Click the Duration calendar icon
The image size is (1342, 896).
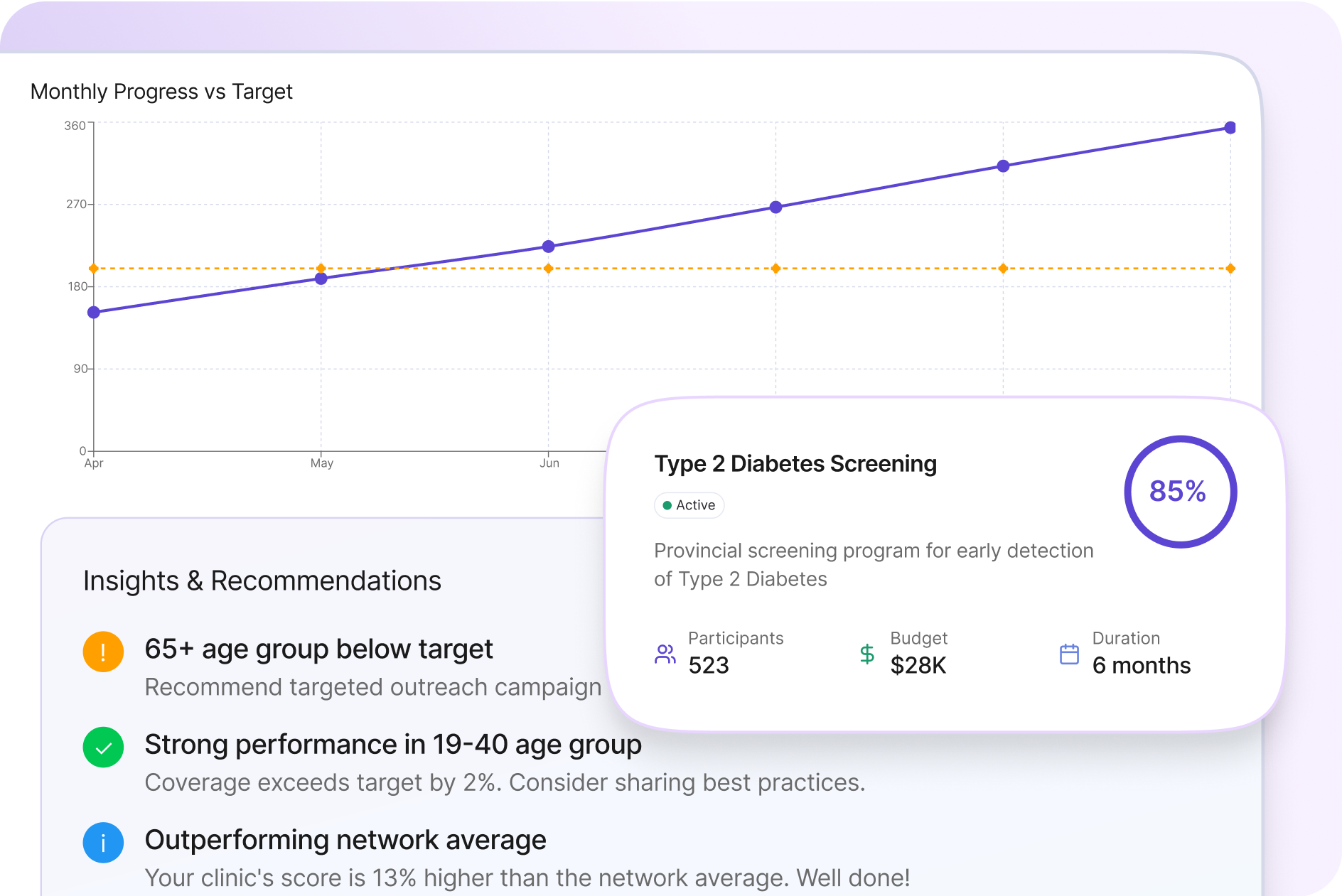[x=1069, y=654]
